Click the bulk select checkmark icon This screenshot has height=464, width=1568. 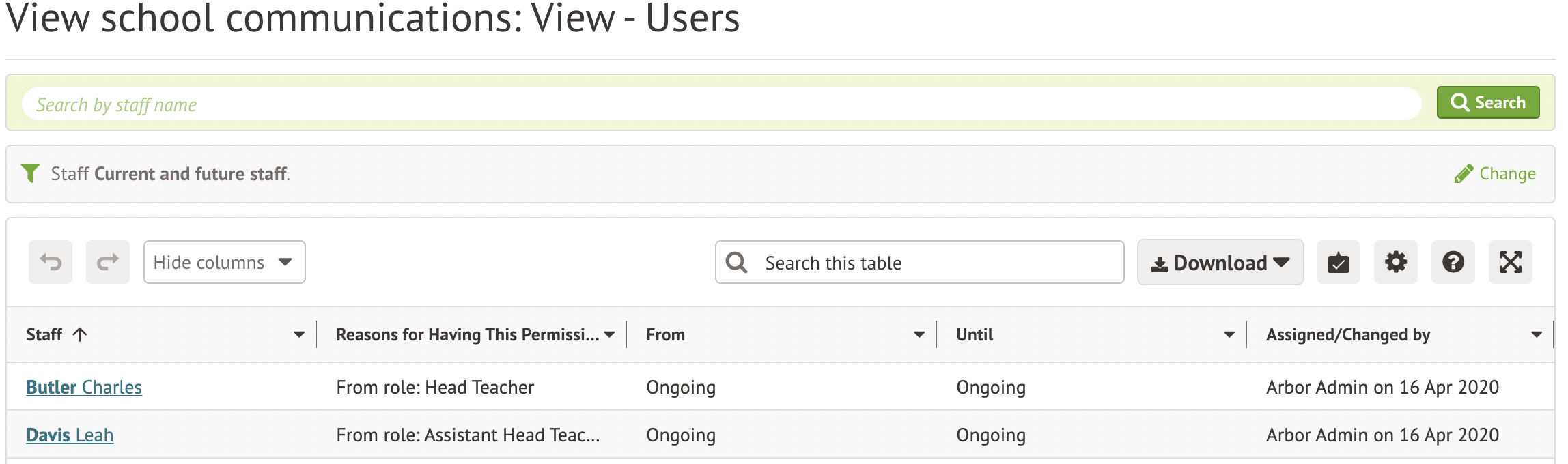click(1338, 262)
